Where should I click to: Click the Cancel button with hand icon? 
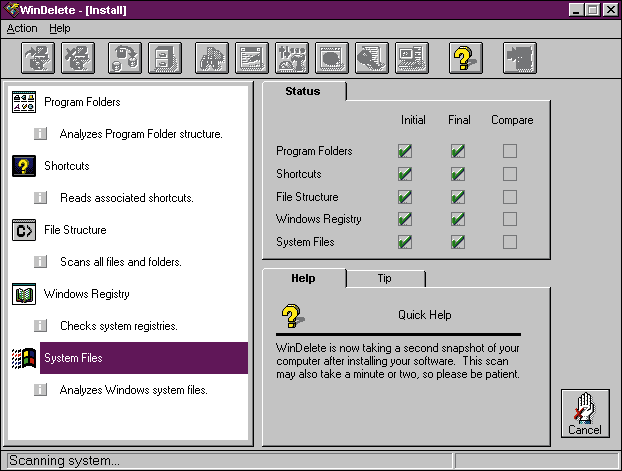click(x=585, y=413)
